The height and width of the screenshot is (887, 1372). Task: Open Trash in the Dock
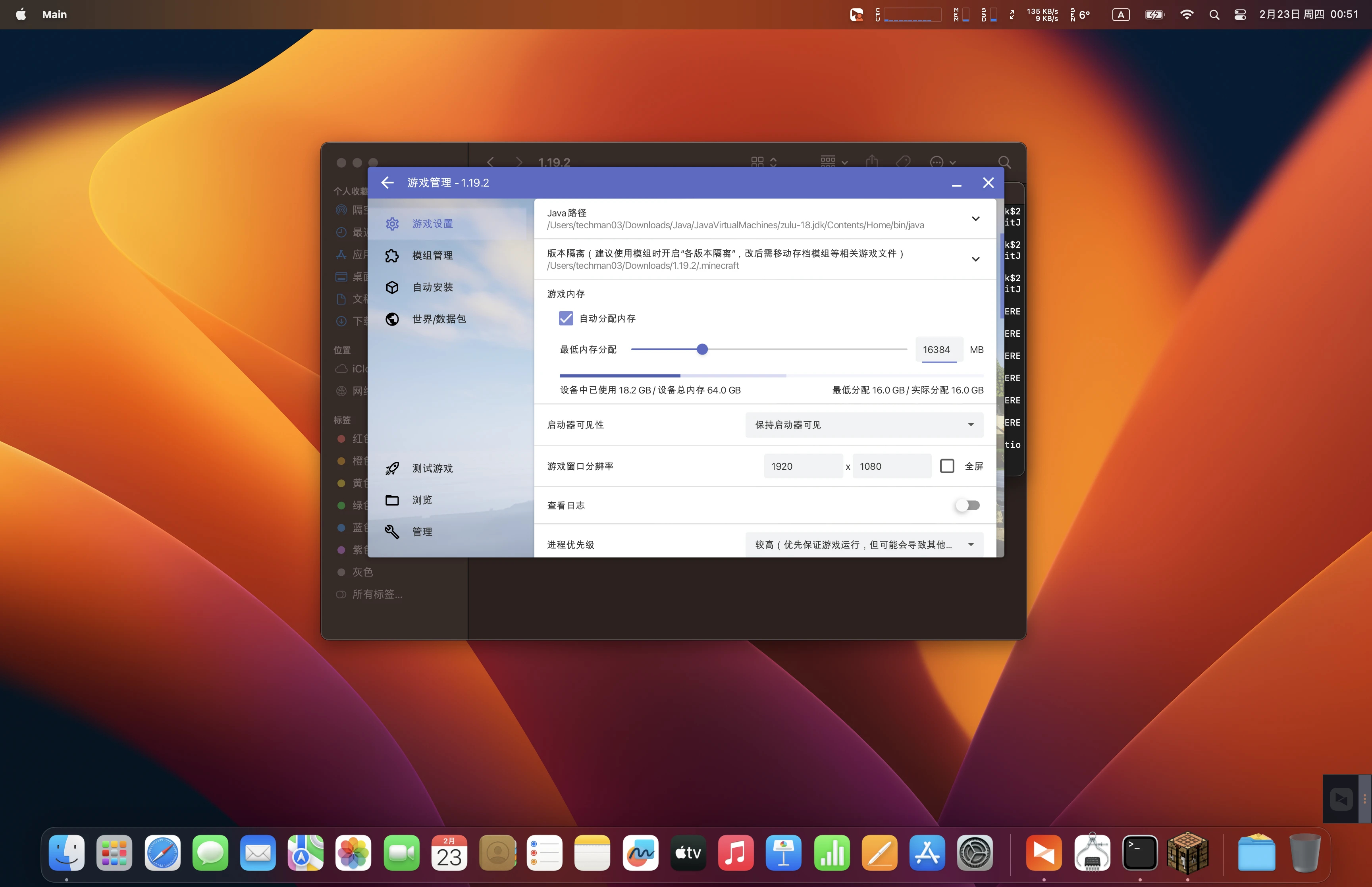click(x=1305, y=852)
